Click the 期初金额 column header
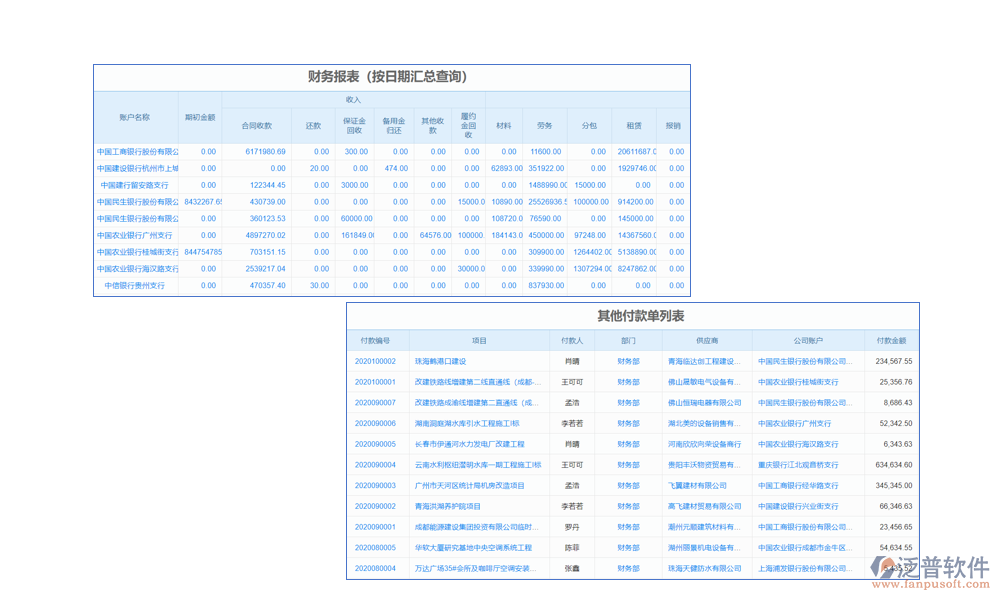 (x=200, y=116)
